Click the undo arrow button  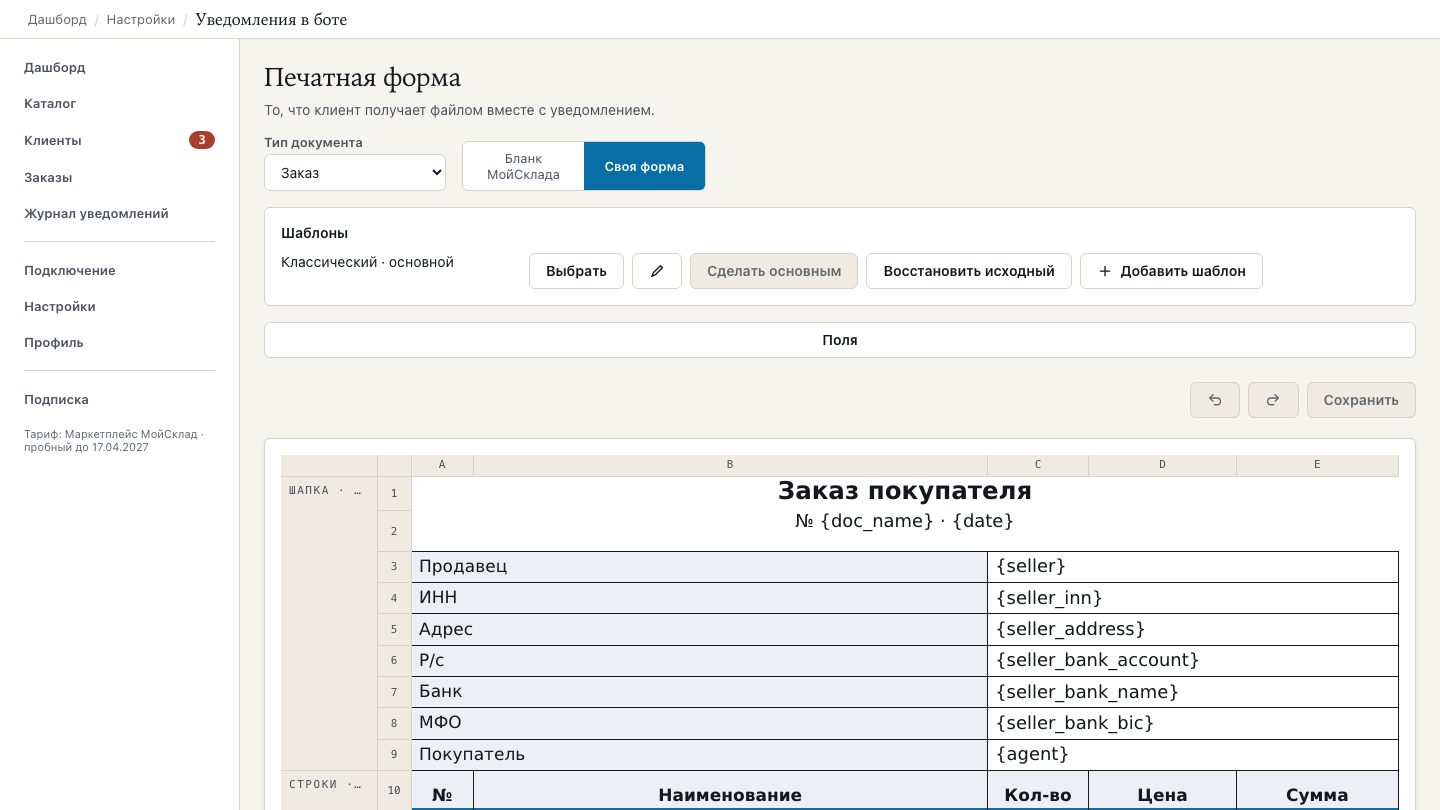coord(1215,400)
